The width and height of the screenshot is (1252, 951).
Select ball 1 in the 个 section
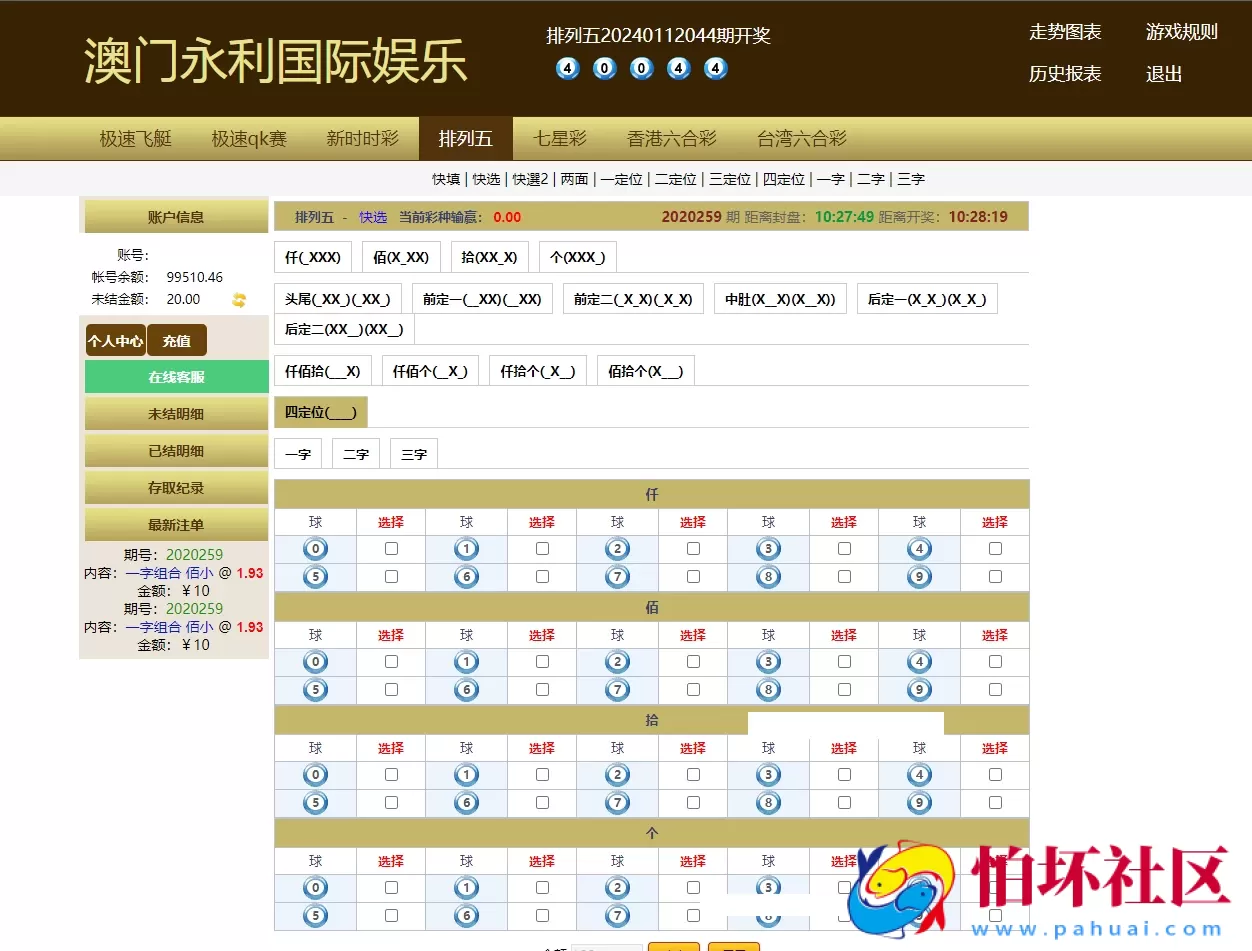(x=466, y=887)
